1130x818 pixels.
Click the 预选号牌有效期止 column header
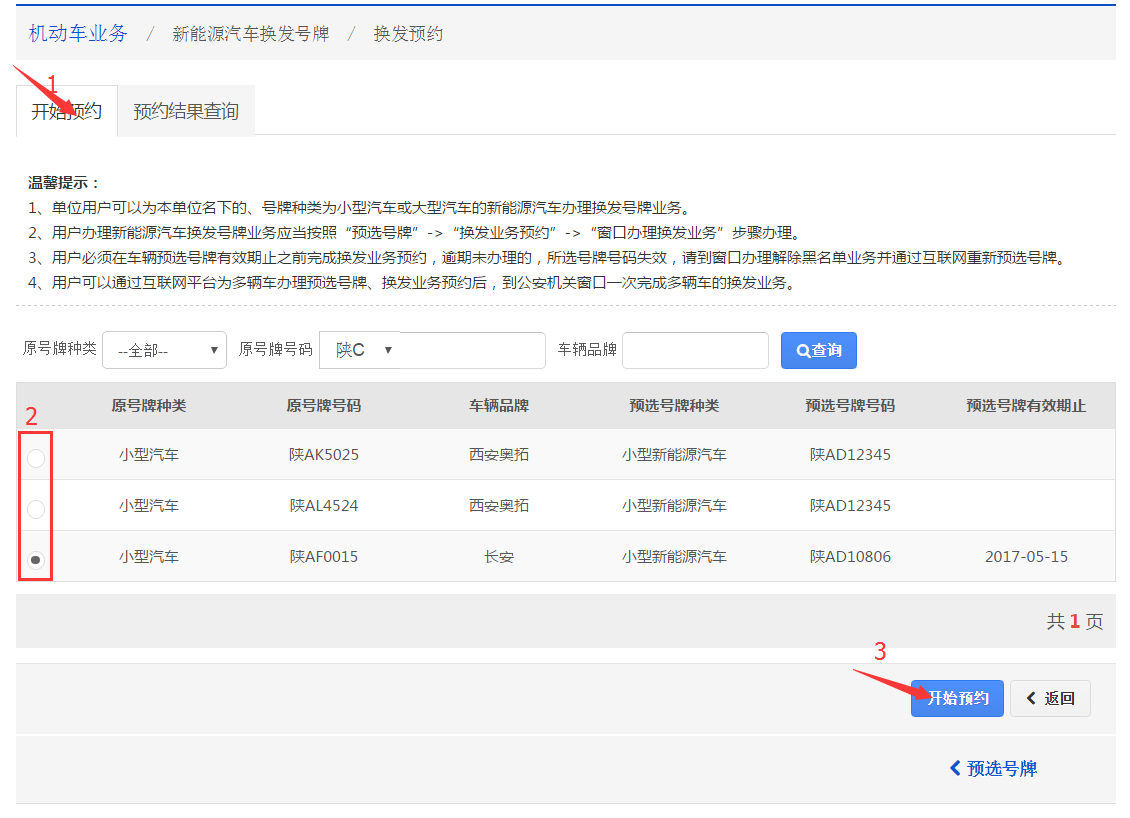[1025, 406]
